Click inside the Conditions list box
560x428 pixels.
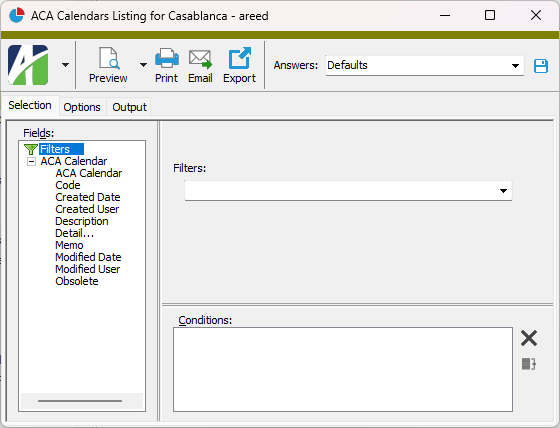point(343,369)
